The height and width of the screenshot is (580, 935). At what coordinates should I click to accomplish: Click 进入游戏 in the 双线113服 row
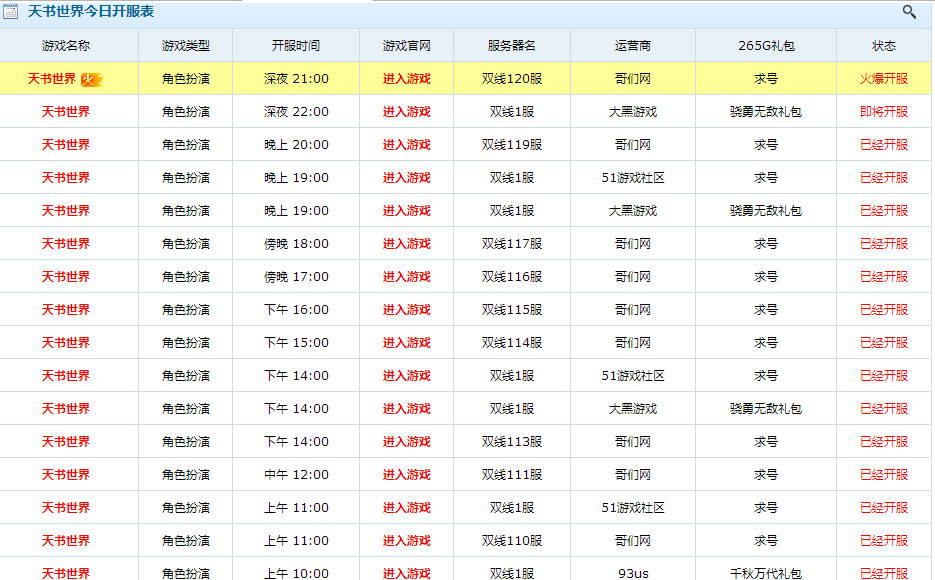coord(406,442)
